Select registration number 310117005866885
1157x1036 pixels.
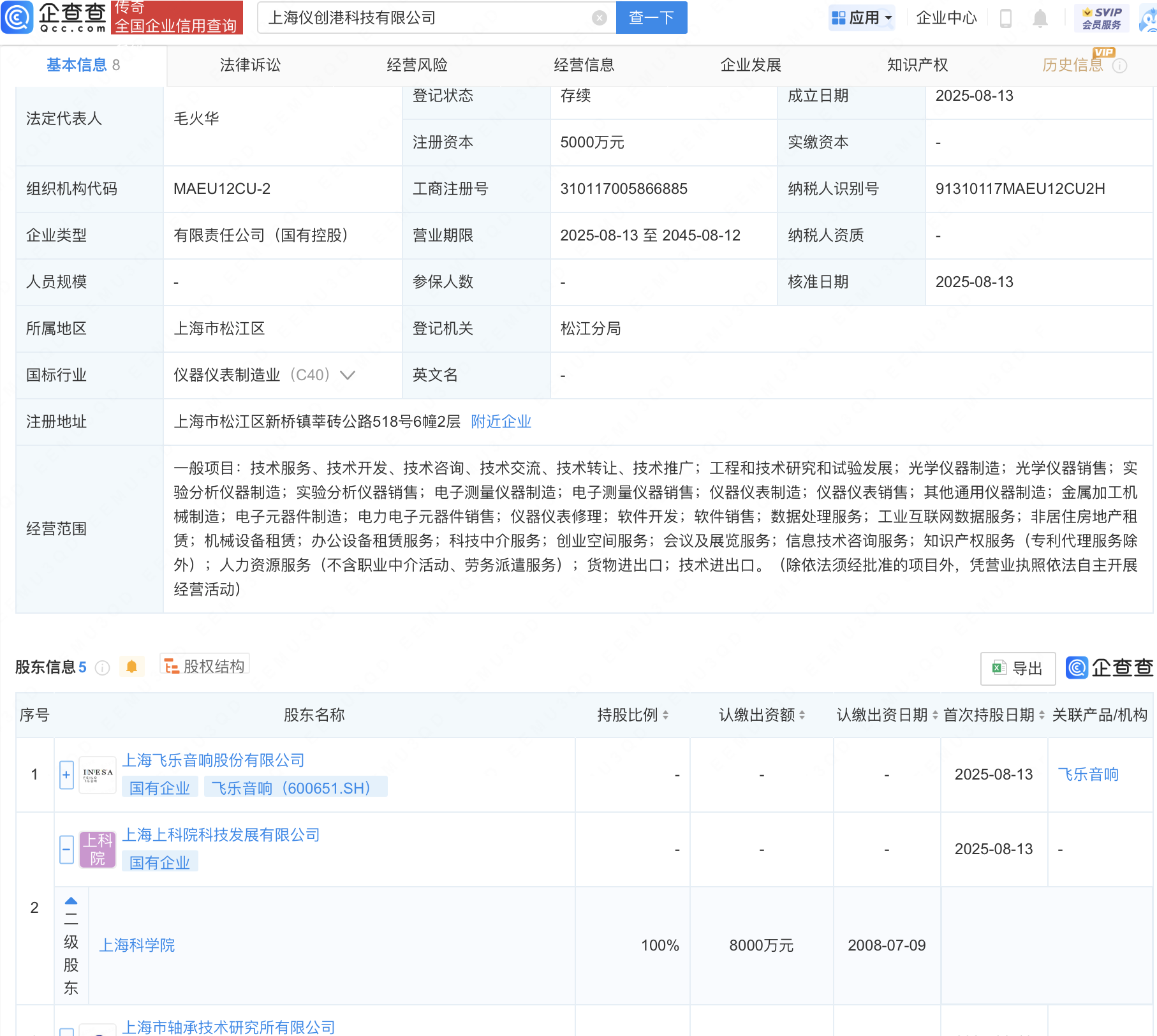[x=624, y=189]
